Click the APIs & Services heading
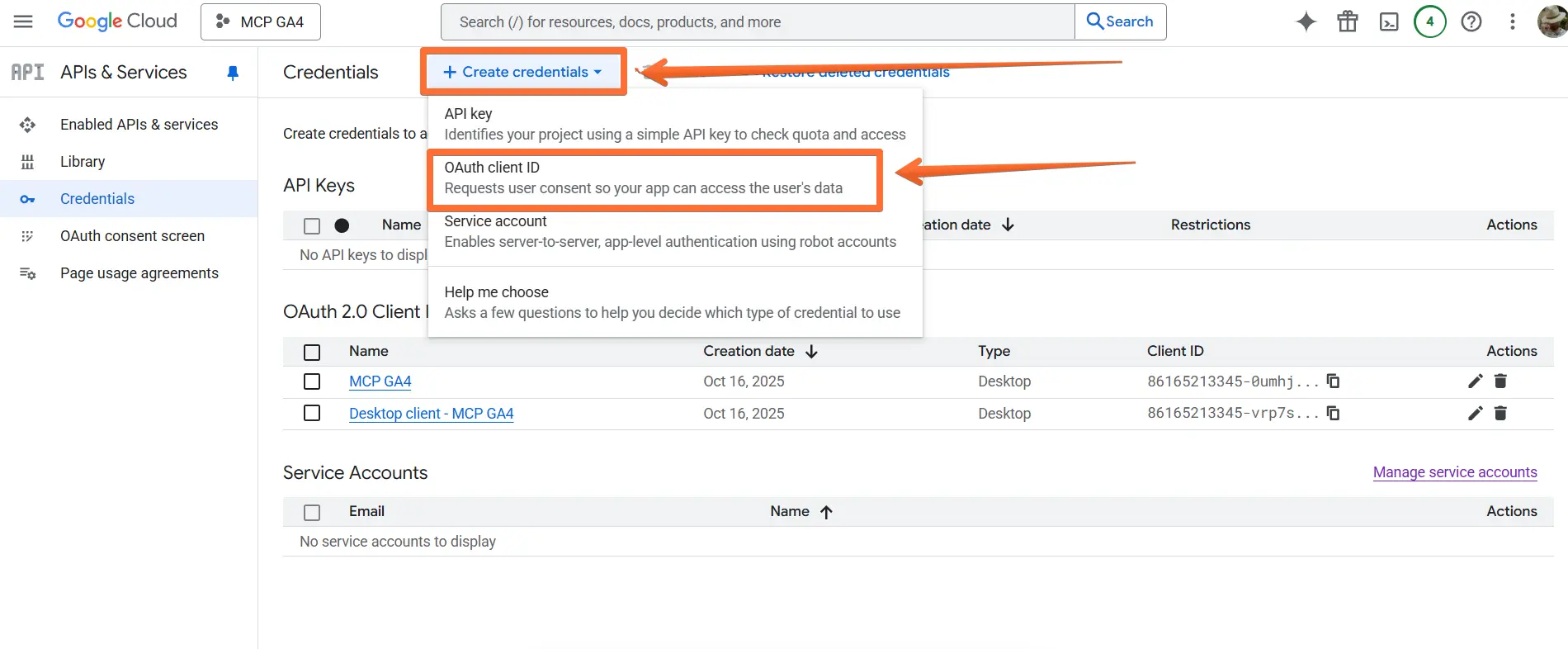1568x649 pixels. click(124, 72)
